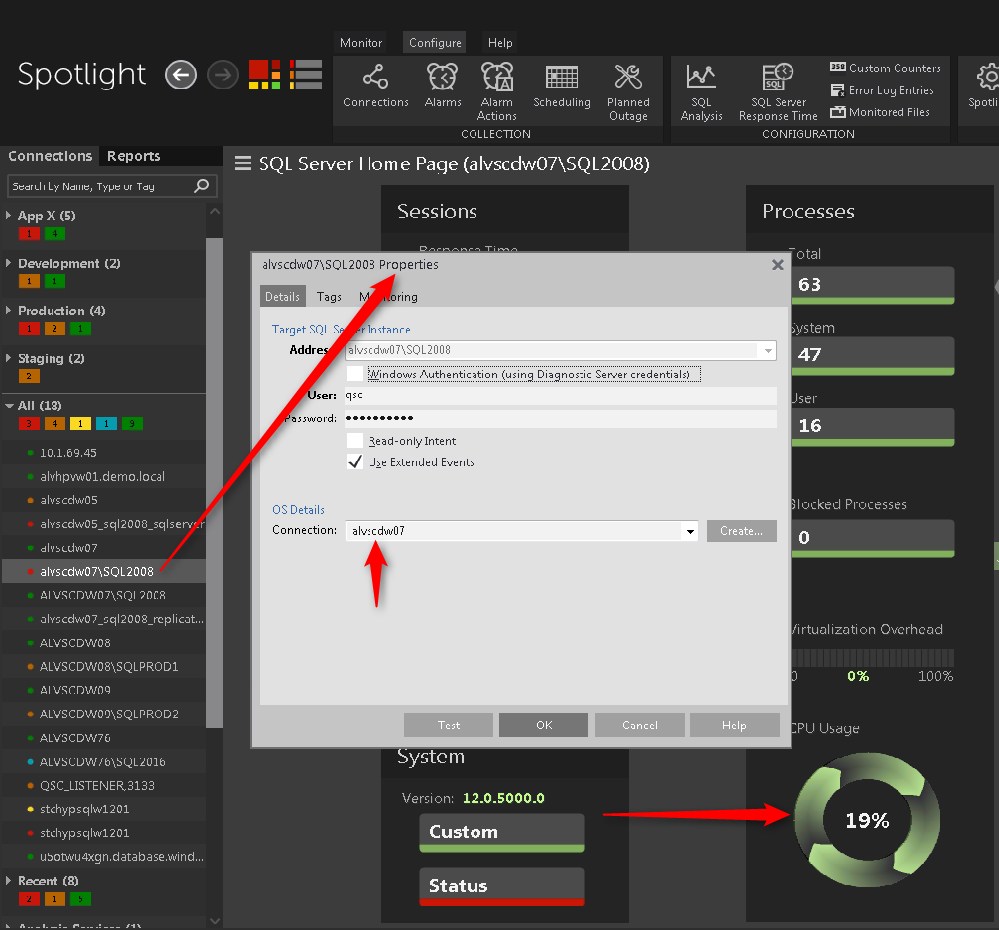Viewport: 999px width, 930px height.
Task: Click the Test button in the dialog
Action: (x=449, y=725)
